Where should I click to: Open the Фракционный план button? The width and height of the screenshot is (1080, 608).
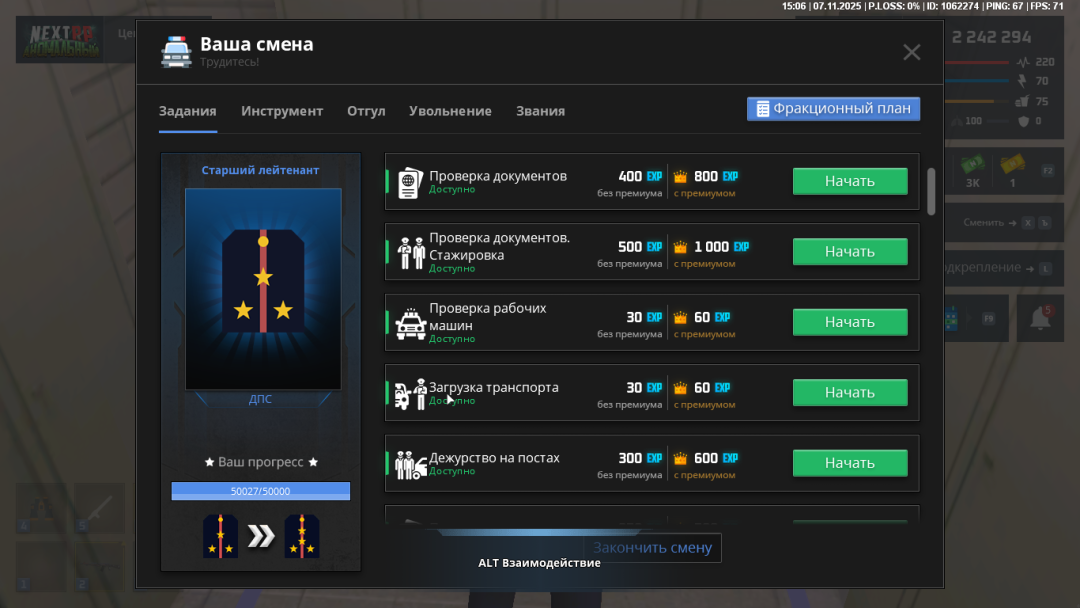coord(833,109)
